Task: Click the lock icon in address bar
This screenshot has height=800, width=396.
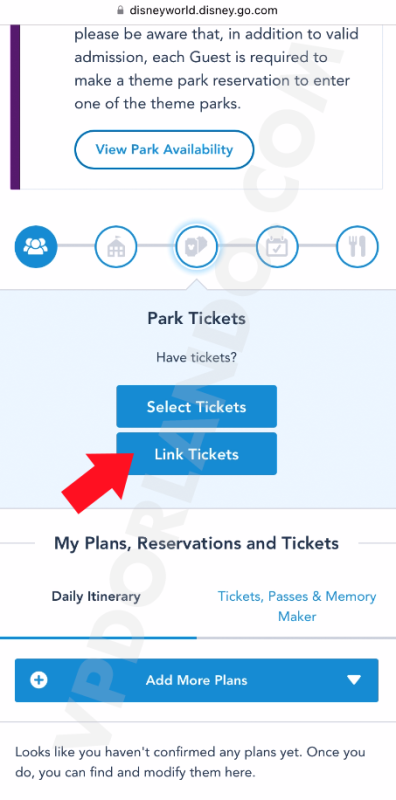Action: tap(120, 10)
